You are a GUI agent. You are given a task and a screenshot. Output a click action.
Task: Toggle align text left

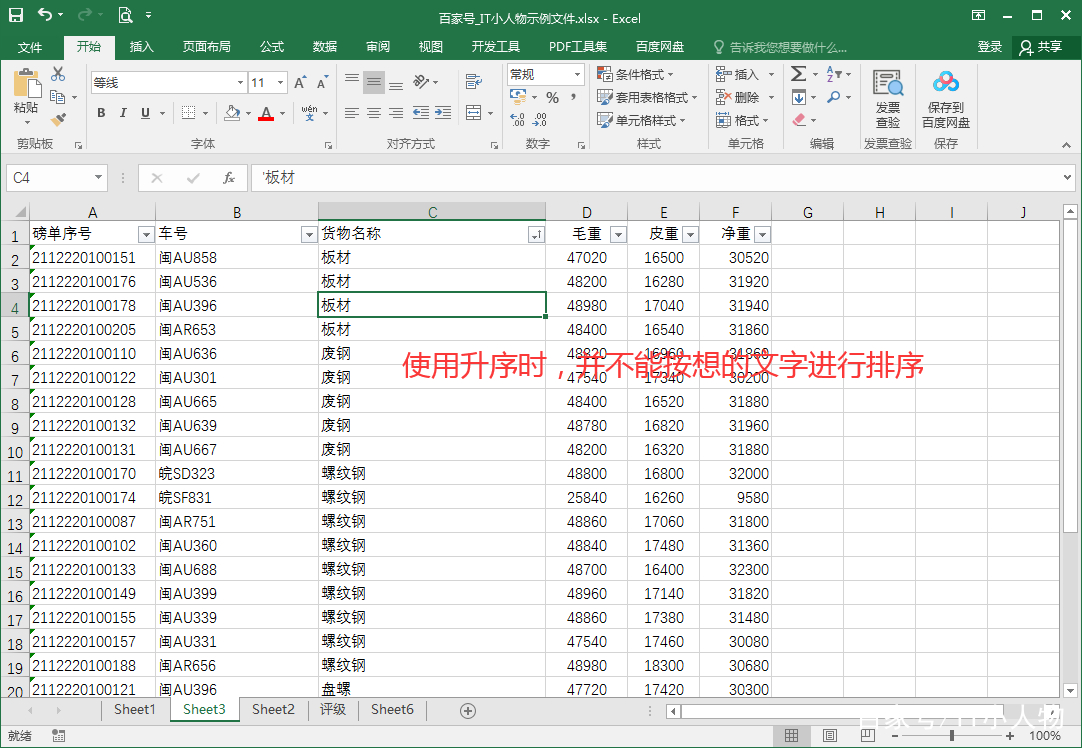tap(352, 112)
